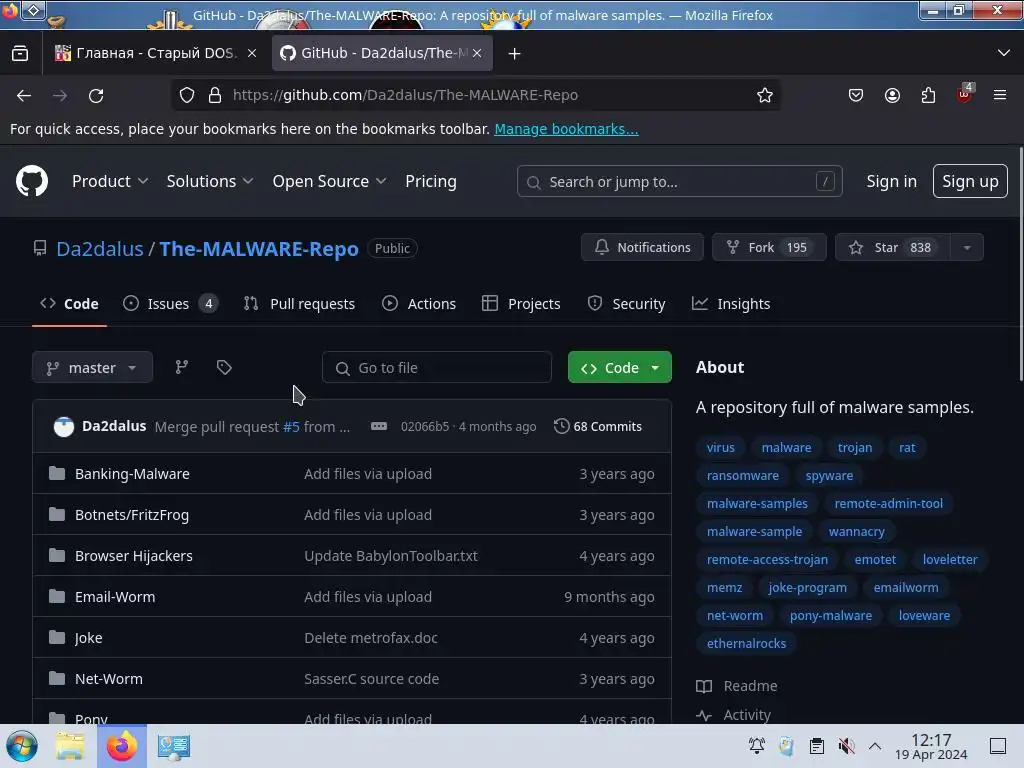
Task: Open the Da2dalus owner link in repo title
Action: pyautogui.click(x=100, y=249)
